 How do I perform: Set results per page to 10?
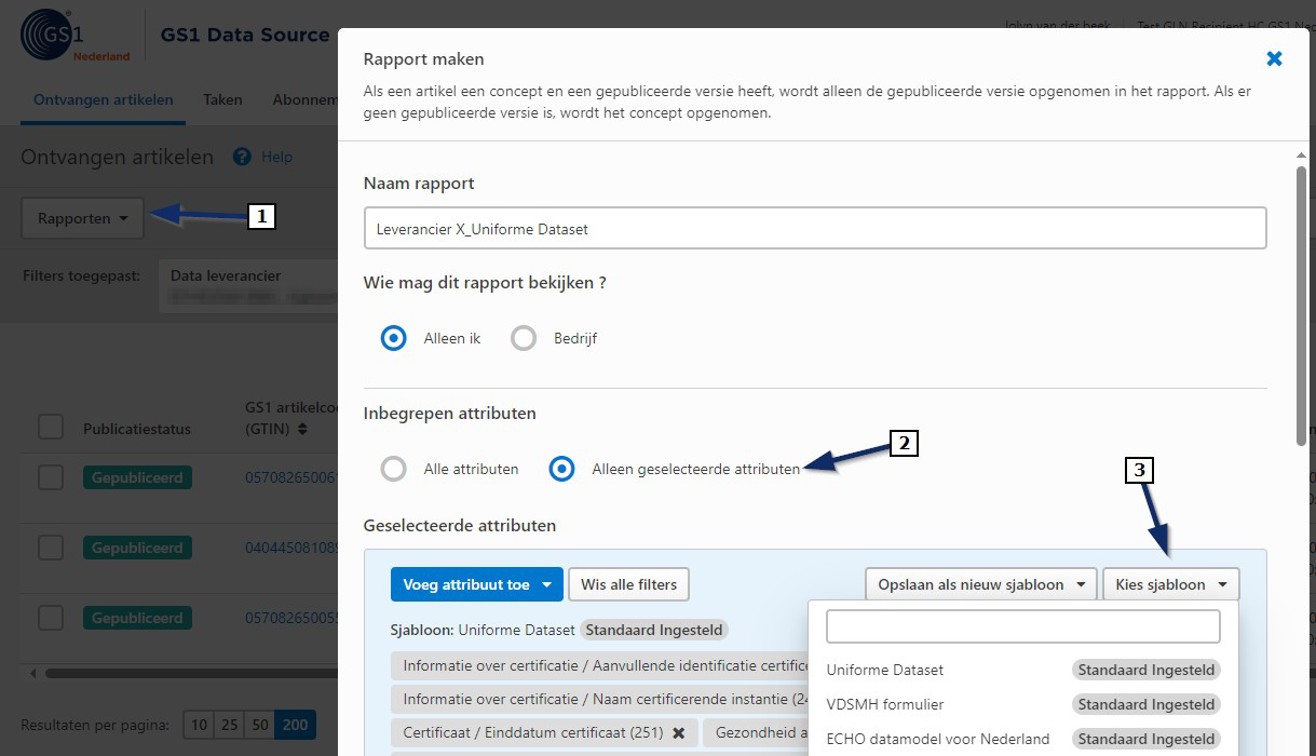199,725
